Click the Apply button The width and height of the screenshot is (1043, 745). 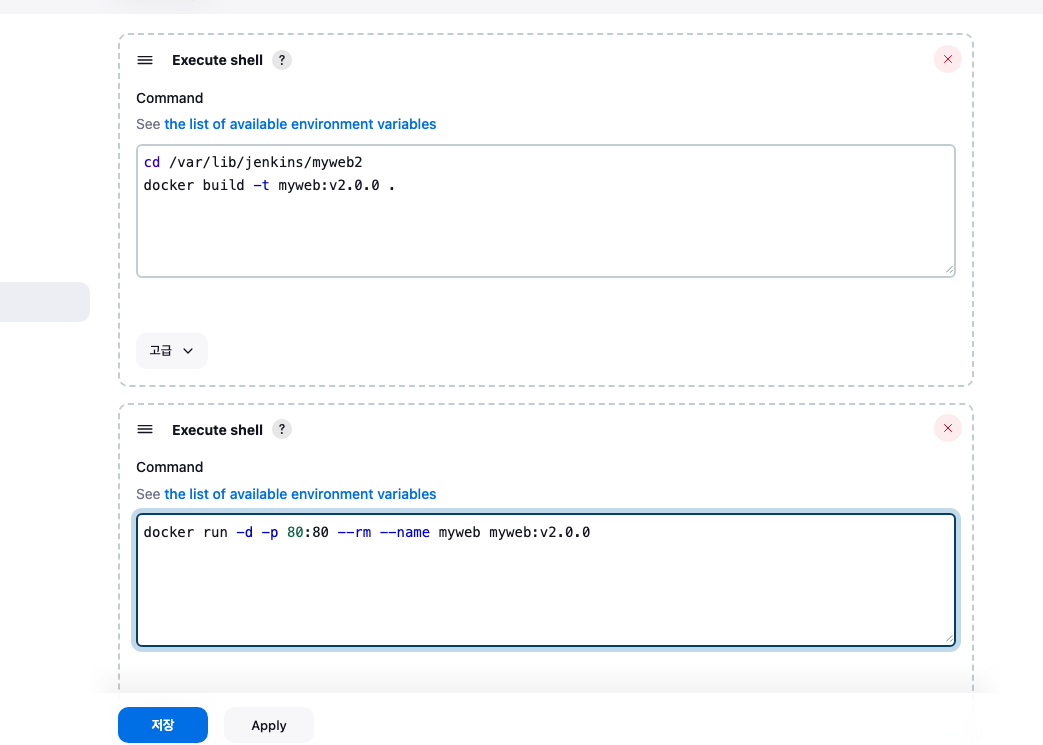click(x=269, y=725)
